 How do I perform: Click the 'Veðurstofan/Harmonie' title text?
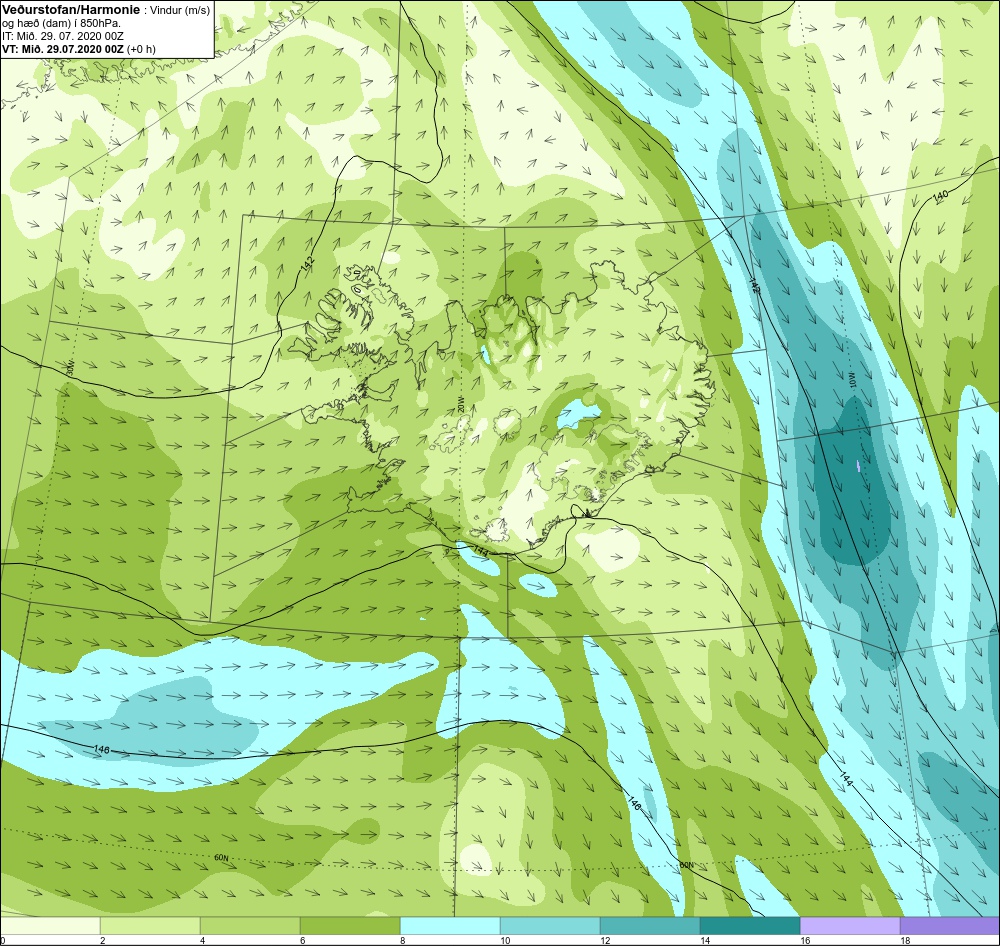(x=69, y=9)
